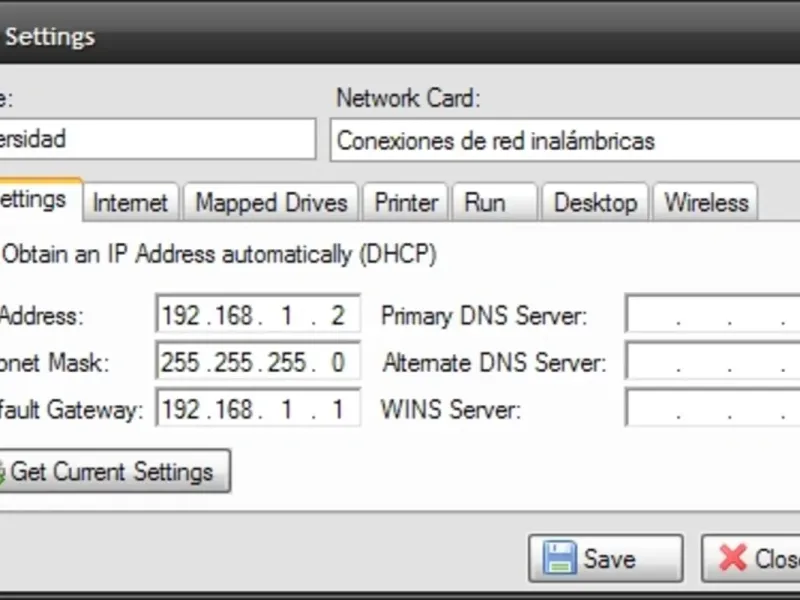Click the floppy disk icon on Save
Viewport: 800px width, 600px height.
560,558
